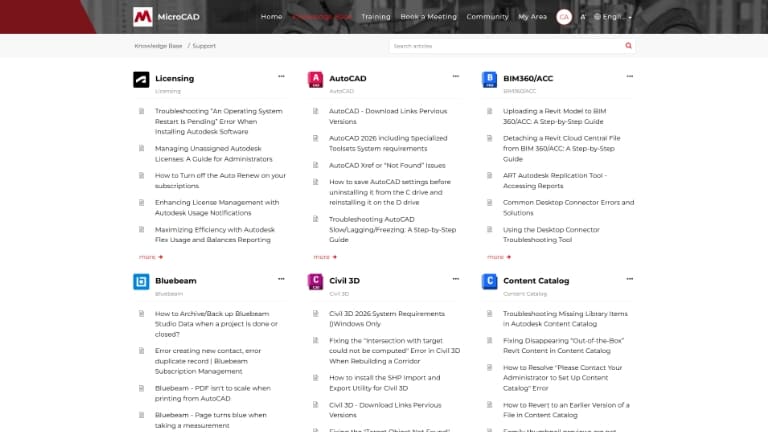Click the Content Catalog category icon

[x=490, y=284]
